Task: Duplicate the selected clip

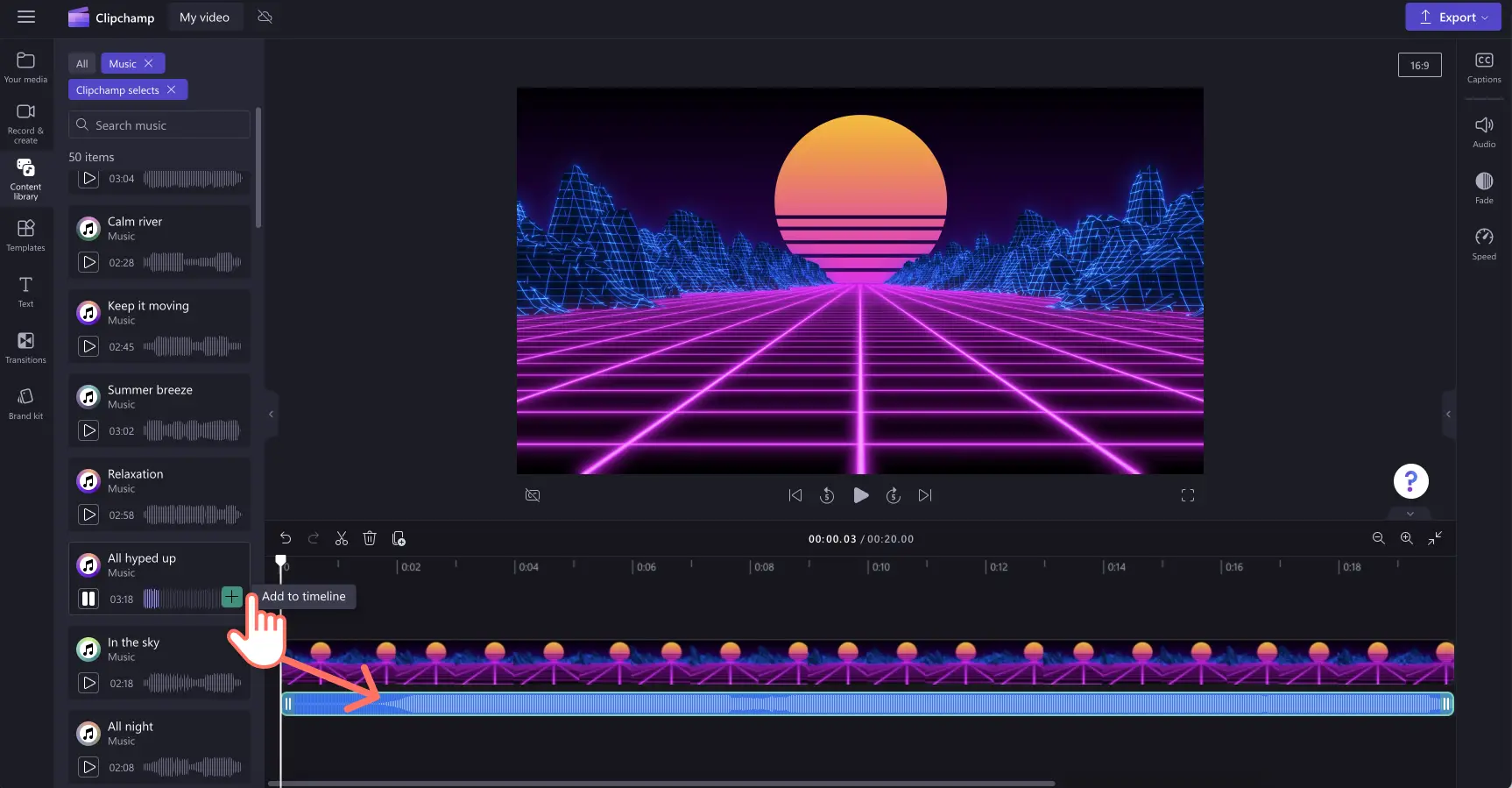Action: tap(399, 538)
